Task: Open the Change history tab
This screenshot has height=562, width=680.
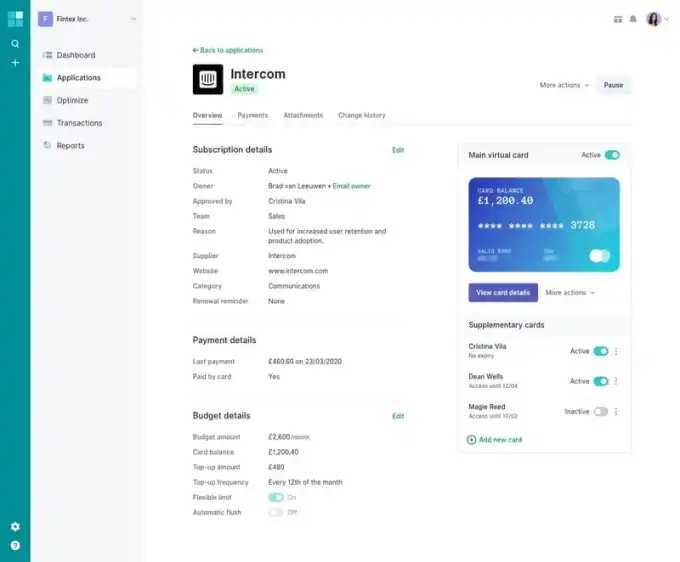Action: pyautogui.click(x=361, y=115)
